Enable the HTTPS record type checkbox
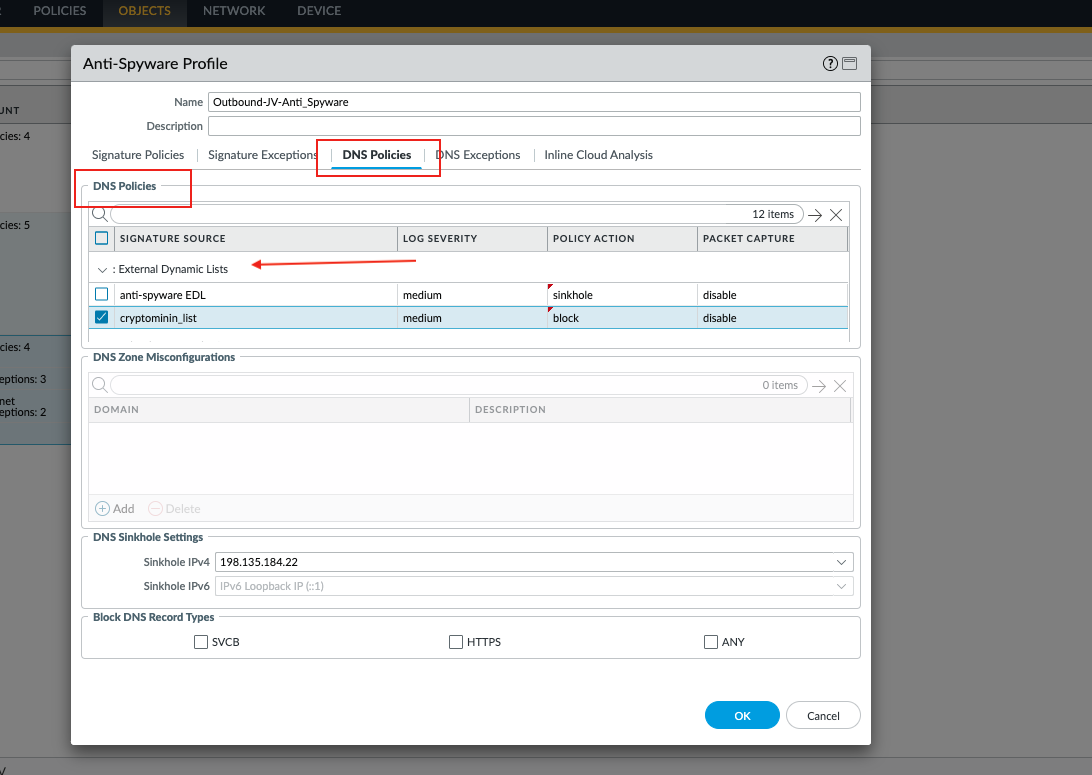 456,642
